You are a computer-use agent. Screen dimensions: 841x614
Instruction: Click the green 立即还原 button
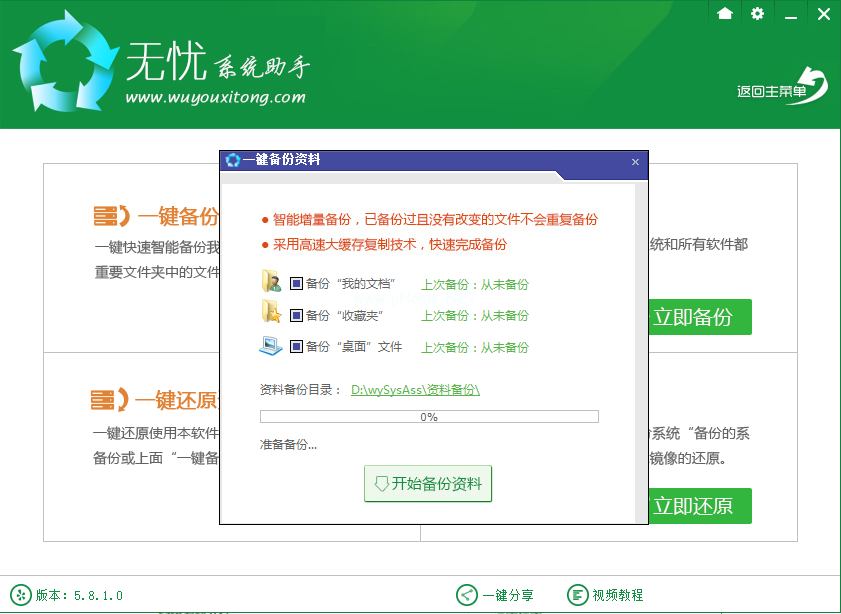point(699,506)
